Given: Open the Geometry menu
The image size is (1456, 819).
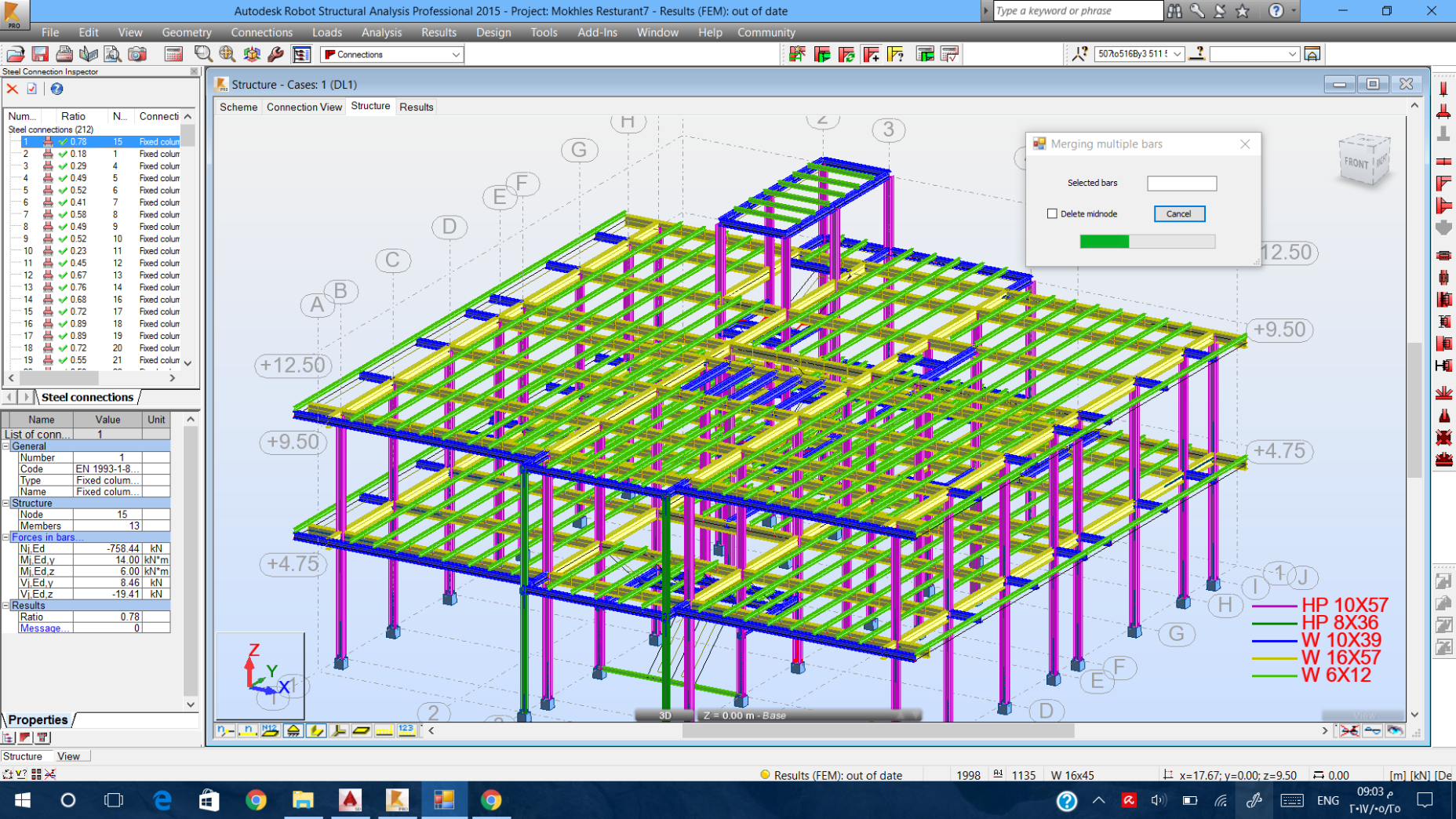Looking at the screenshot, I should click(187, 32).
